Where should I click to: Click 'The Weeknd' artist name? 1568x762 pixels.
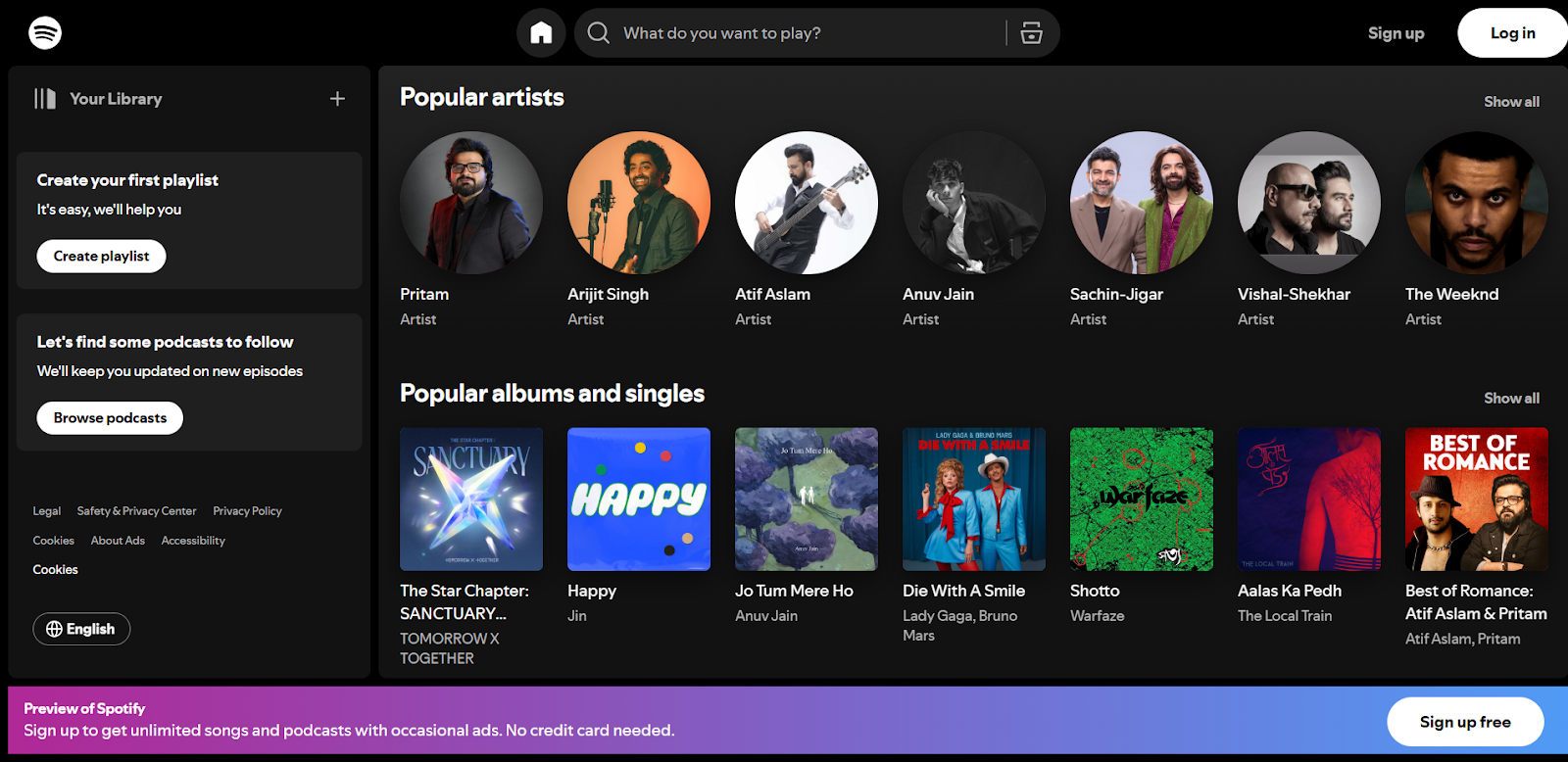point(1451,295)
